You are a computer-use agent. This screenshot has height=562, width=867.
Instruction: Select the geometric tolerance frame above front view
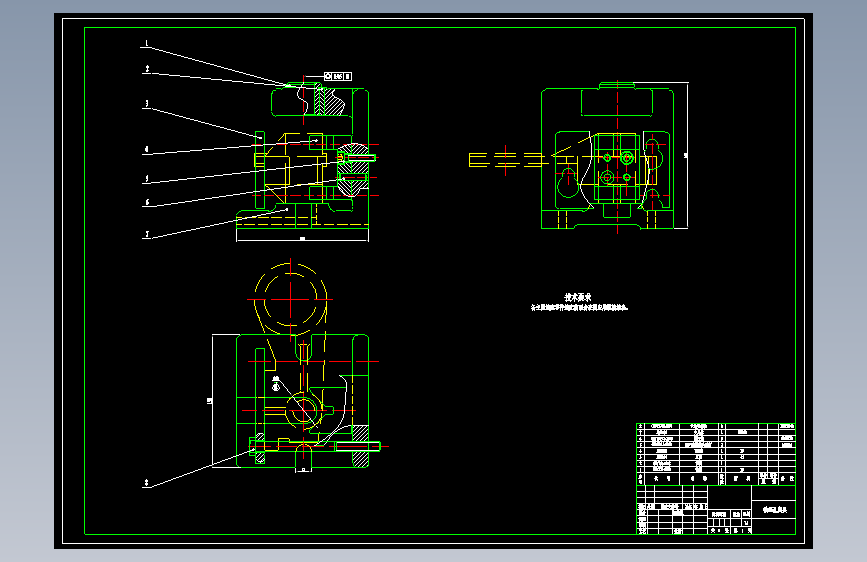[338, 76]
